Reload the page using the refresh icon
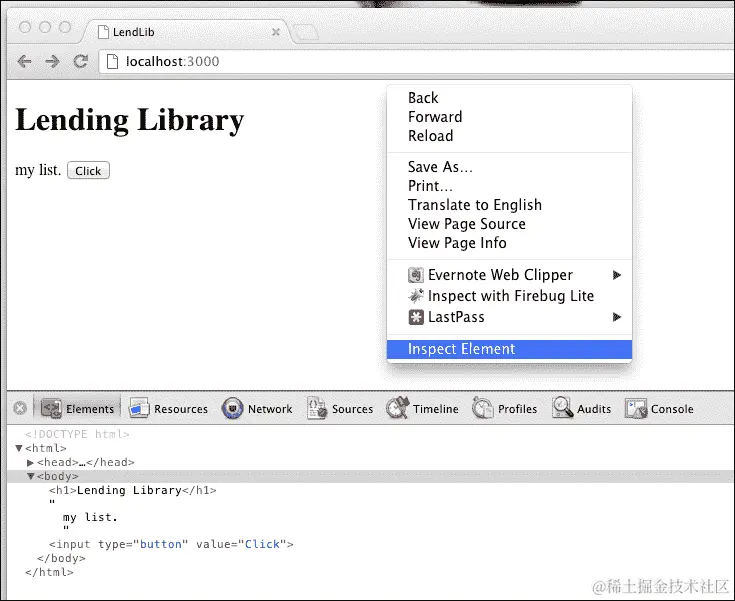735x601 pixels. pyautogui.click(x=81, y=61)
